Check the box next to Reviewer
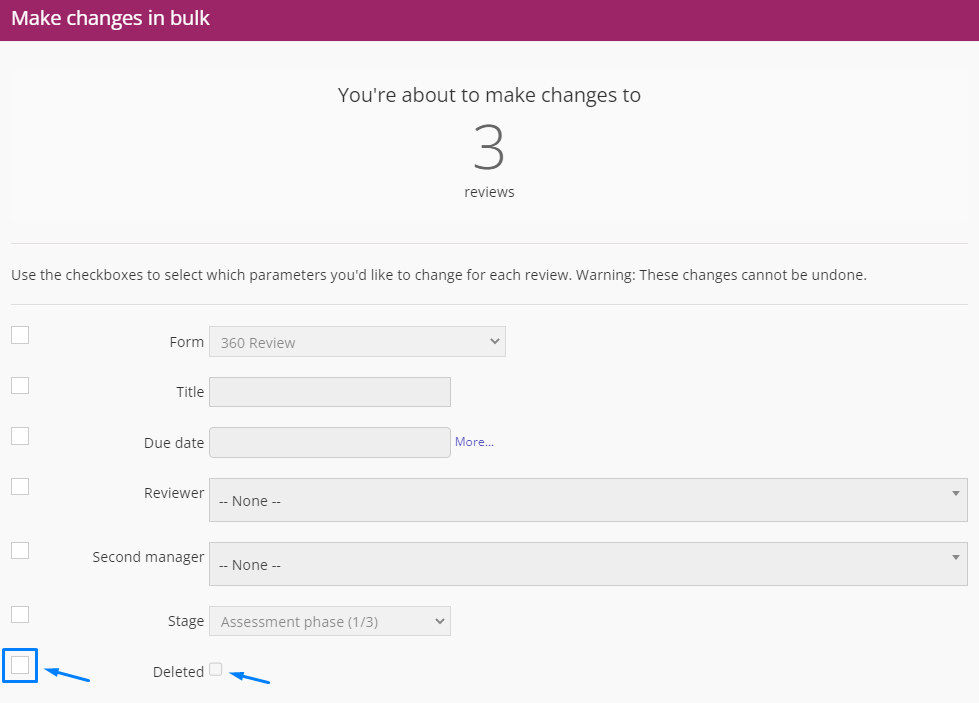Viewport: 979px width, 703px height. (20, 486)
